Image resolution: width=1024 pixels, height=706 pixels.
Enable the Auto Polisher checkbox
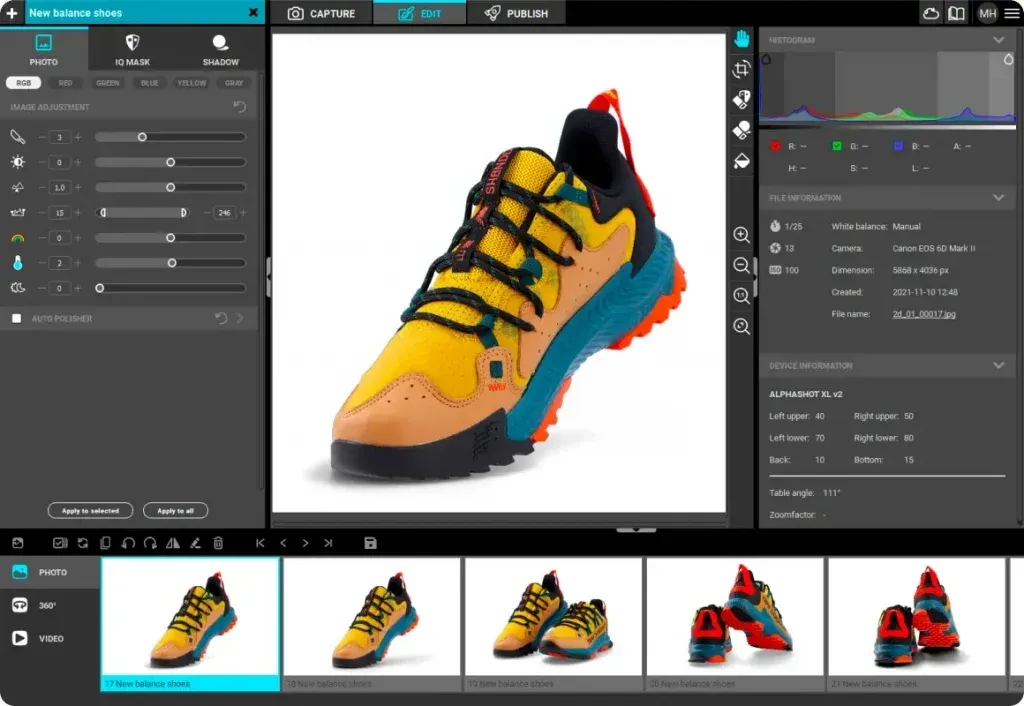coord(16,318)
